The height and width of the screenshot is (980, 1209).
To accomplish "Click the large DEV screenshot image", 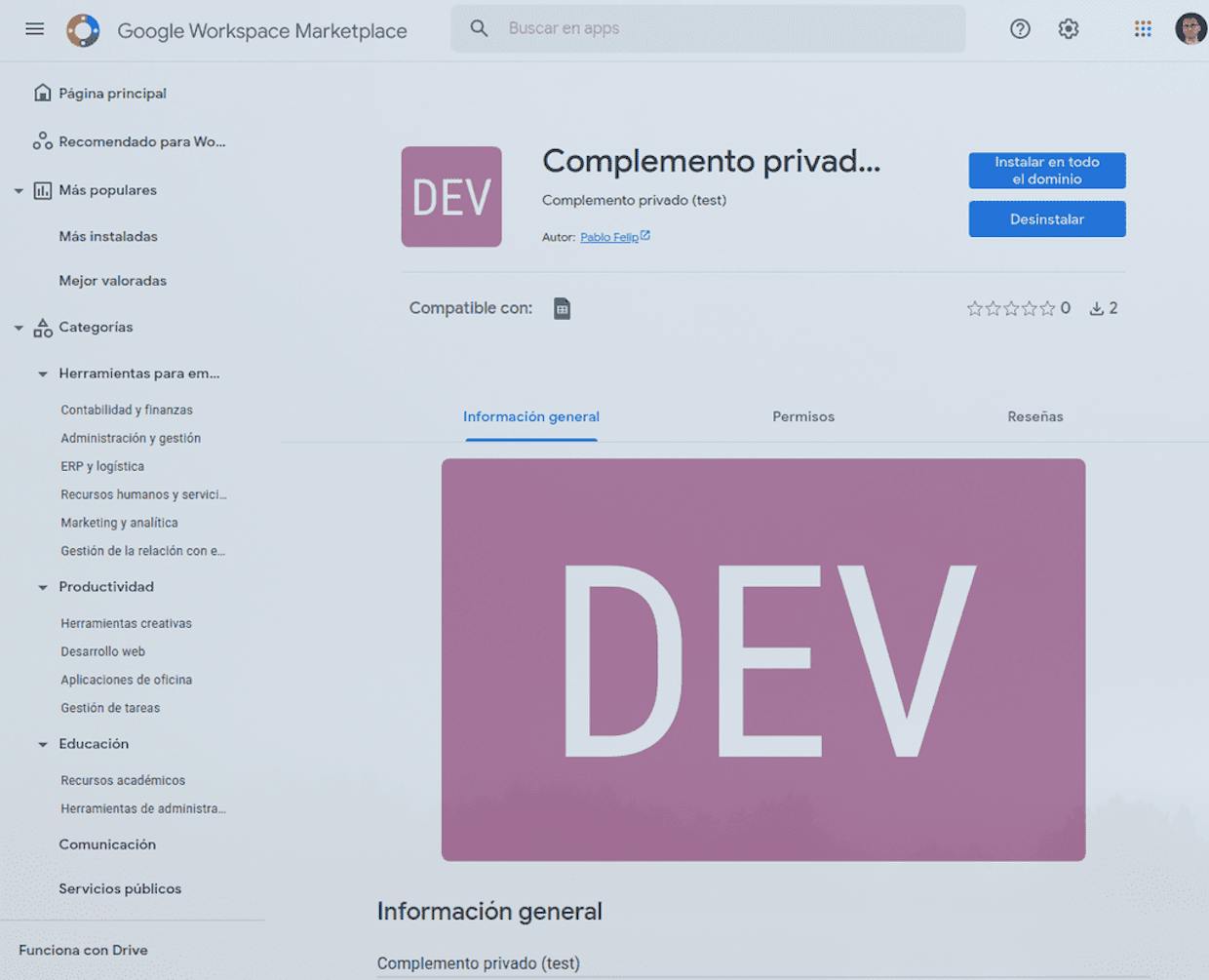I will [x=763, y=660].
